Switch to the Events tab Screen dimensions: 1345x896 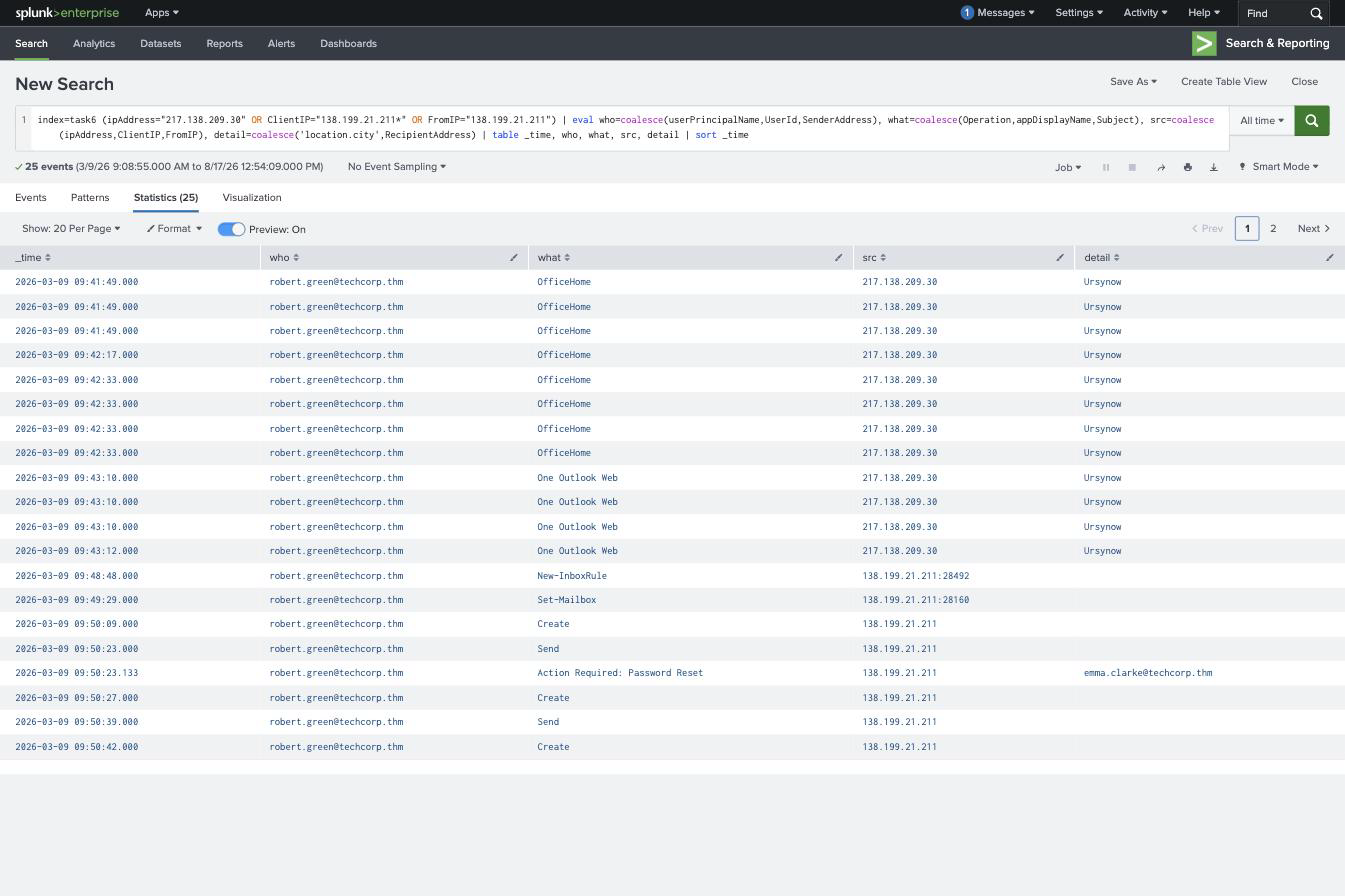(31, 198)
